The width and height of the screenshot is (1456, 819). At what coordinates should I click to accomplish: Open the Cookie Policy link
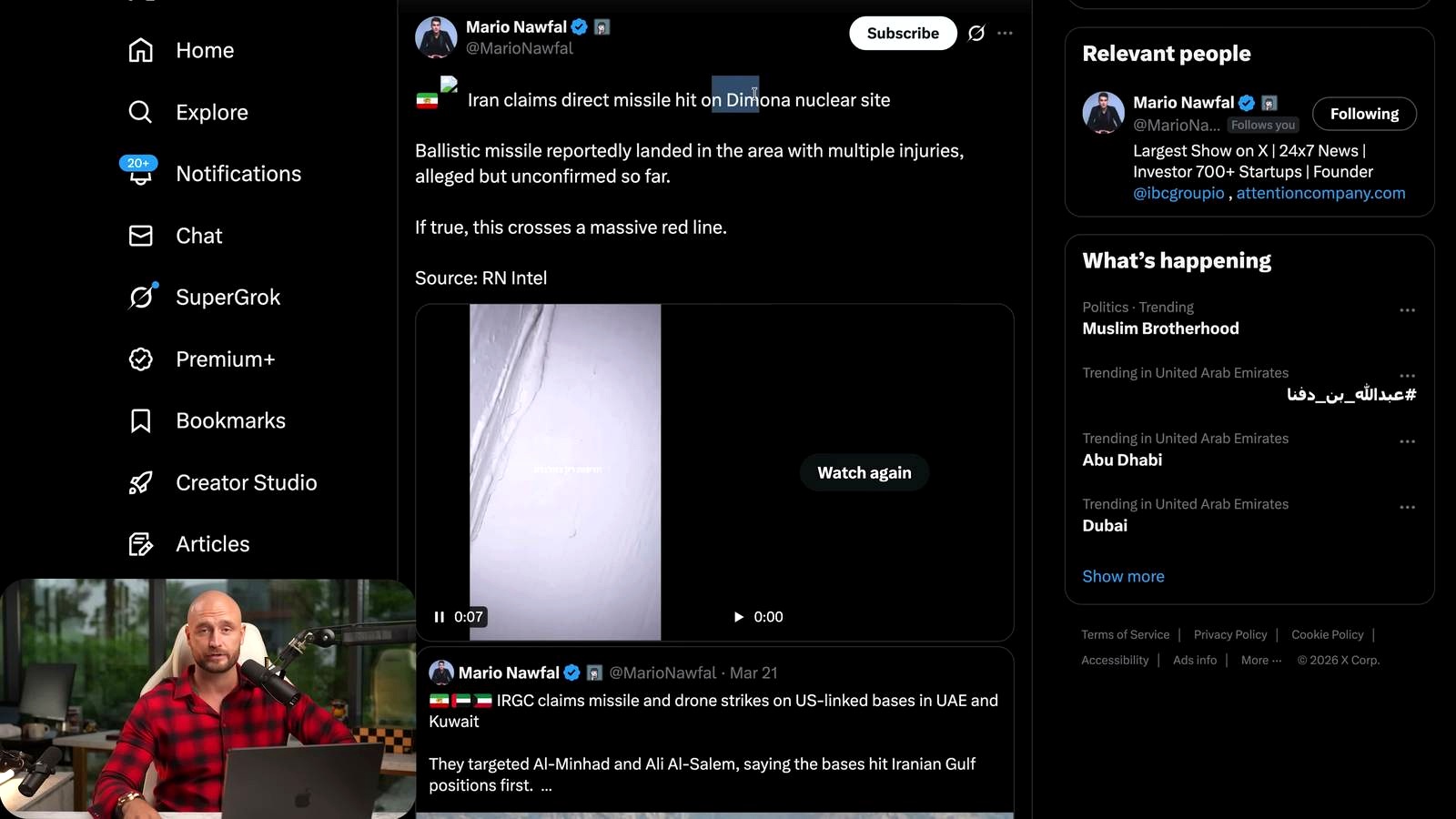(x=1327, y=634)
